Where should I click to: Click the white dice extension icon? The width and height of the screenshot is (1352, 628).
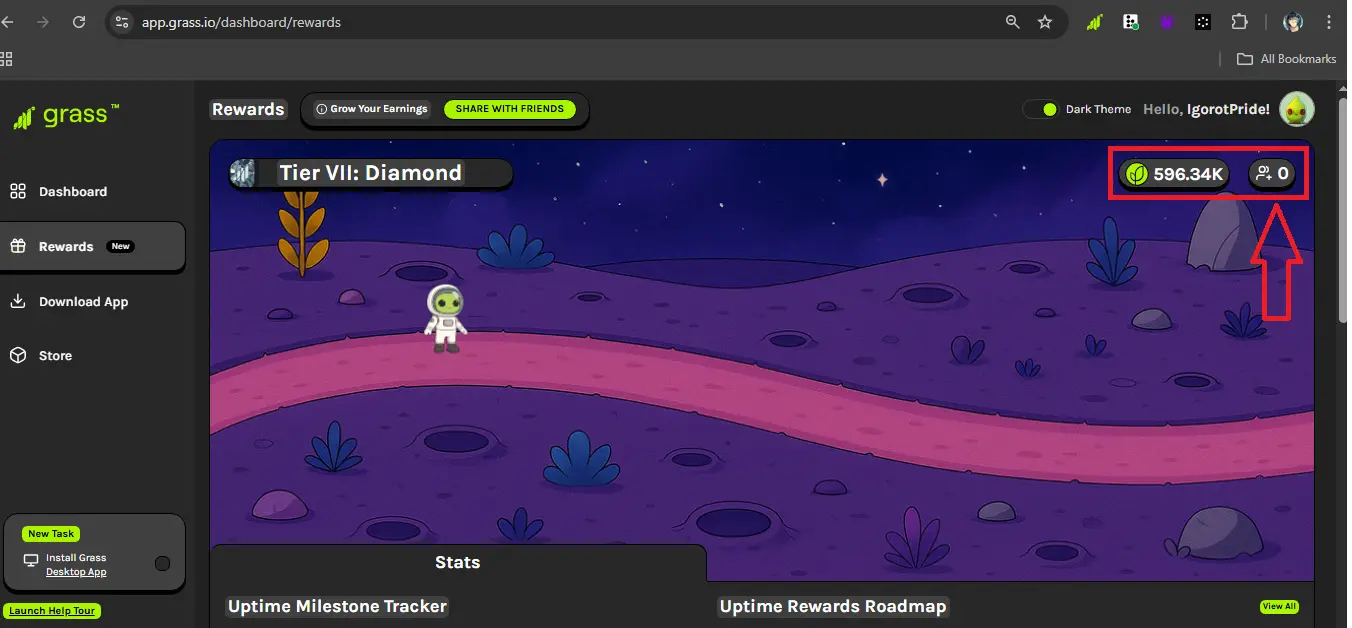click(x=1130, y=21)
